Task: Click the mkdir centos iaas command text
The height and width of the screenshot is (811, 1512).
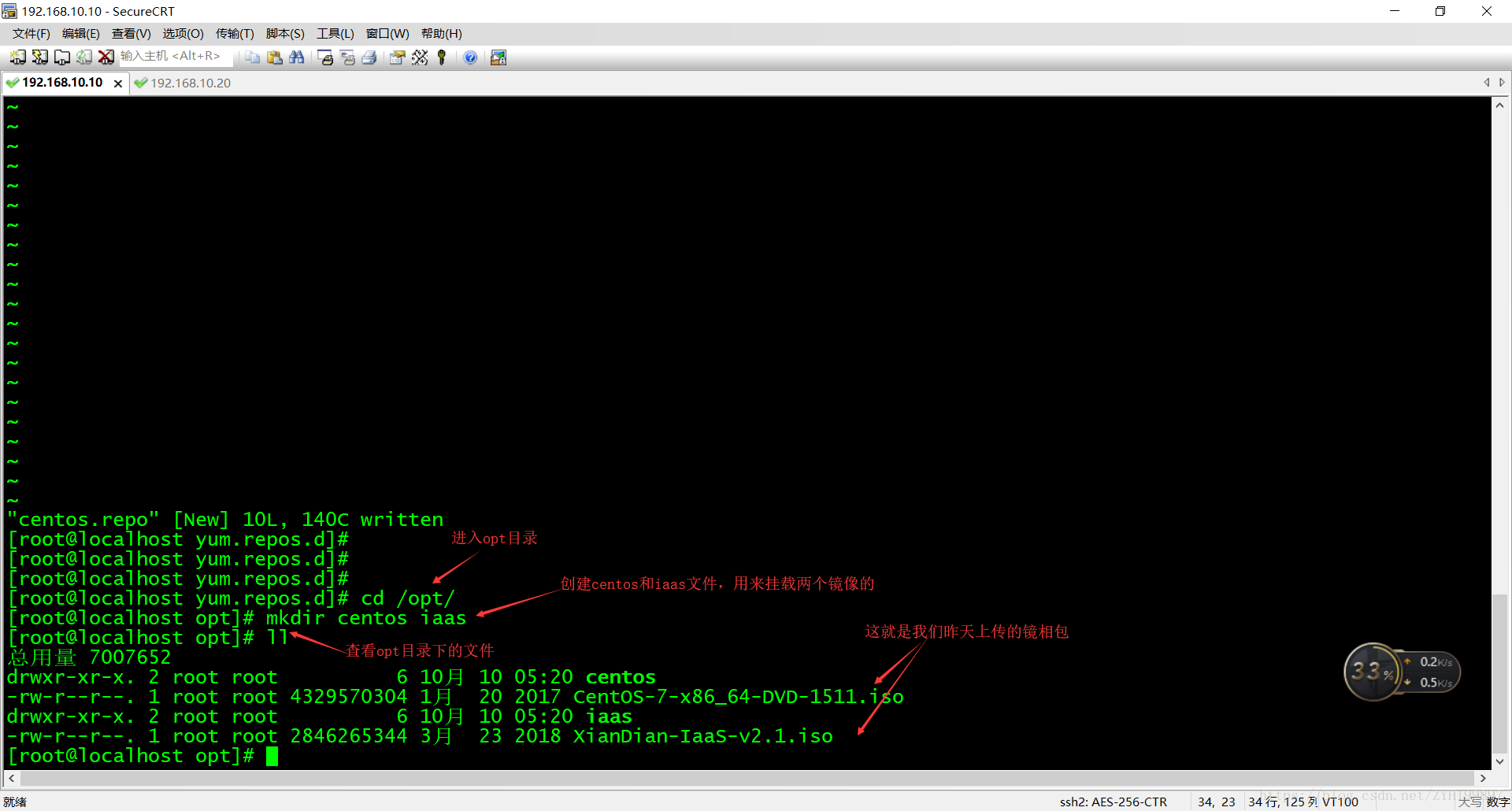Action: point(366,618)
